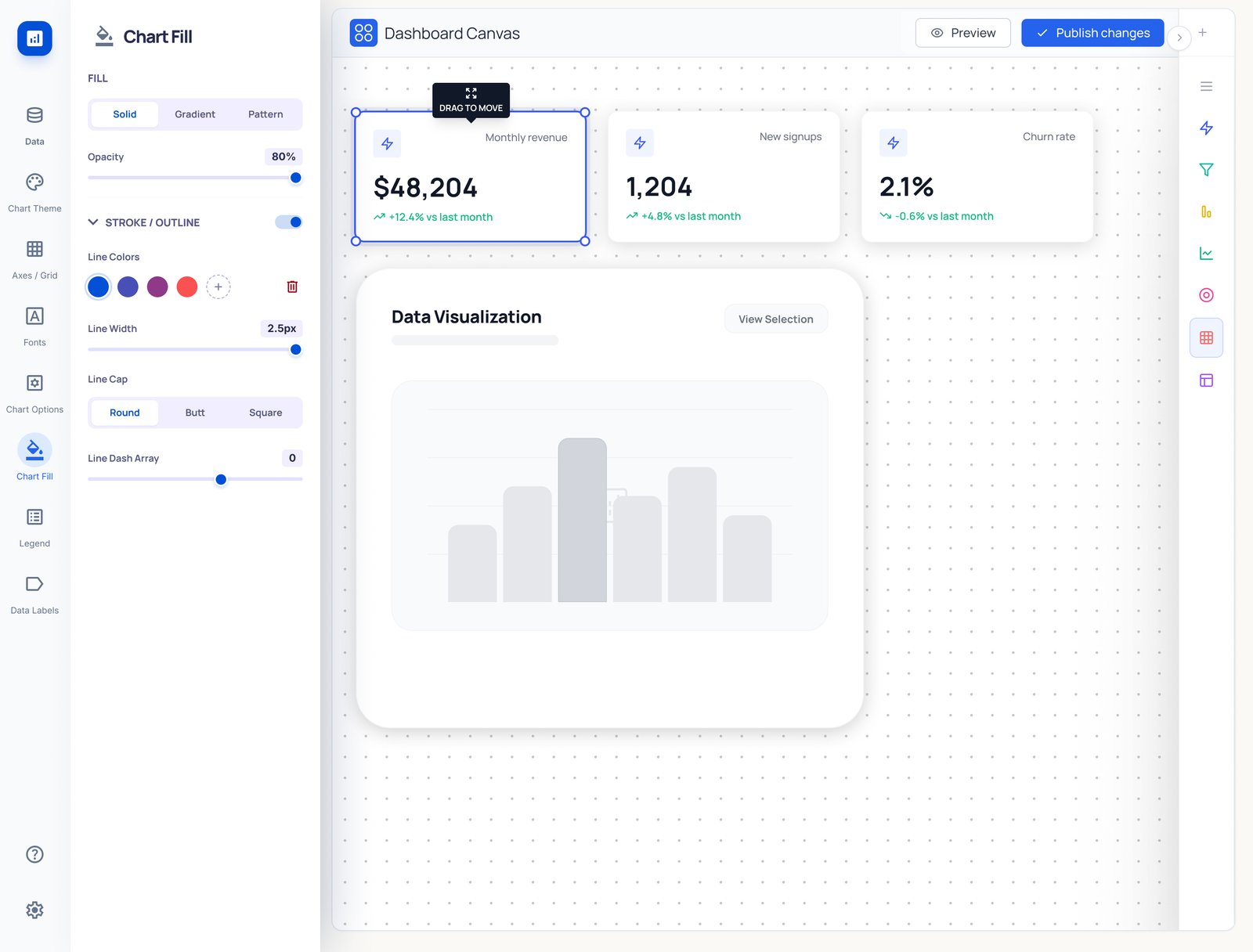Open Axes / Grid settings

pos(34,259)
